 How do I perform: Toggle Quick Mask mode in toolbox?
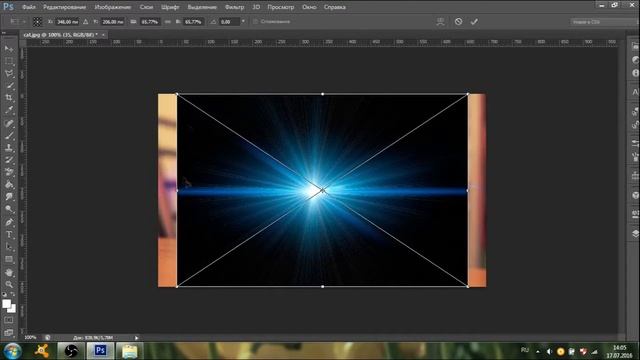9,321
